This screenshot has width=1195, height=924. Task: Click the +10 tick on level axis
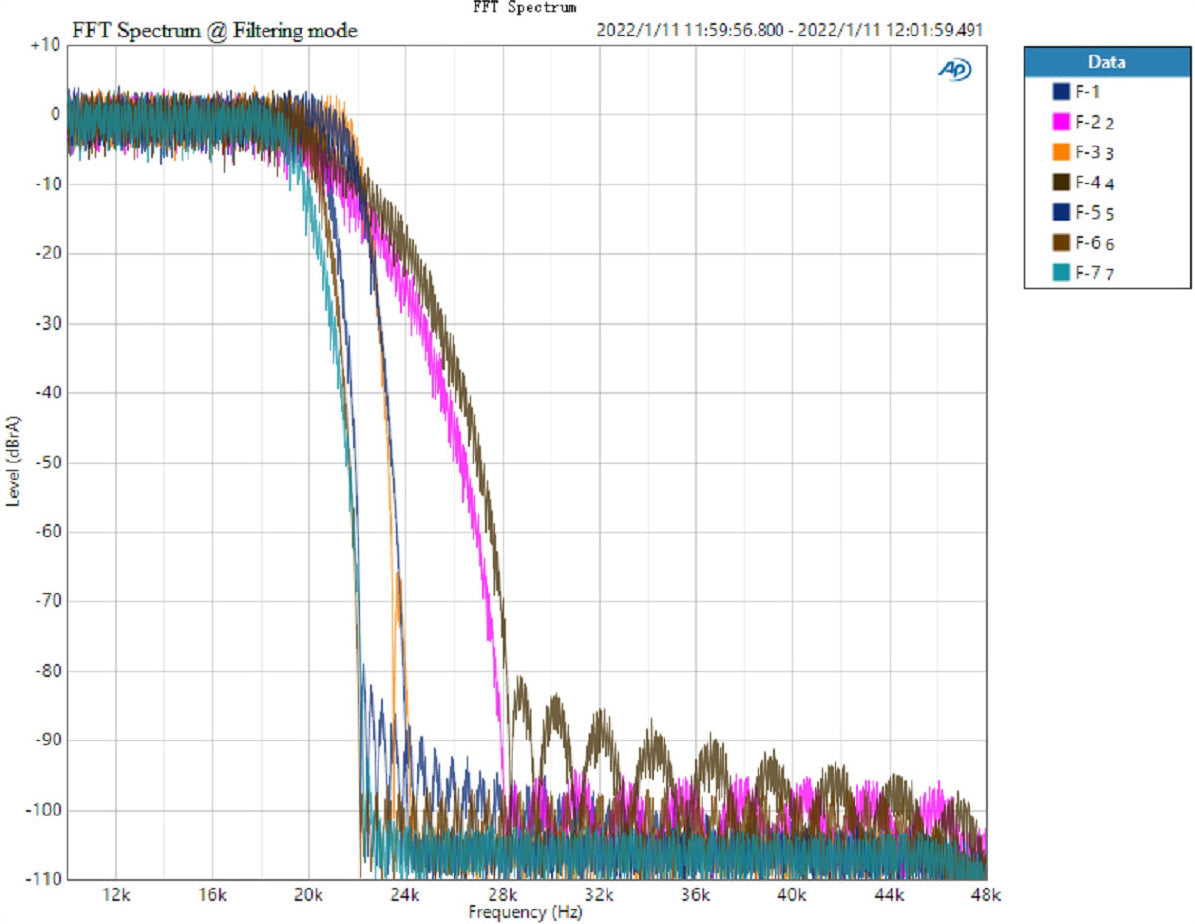[45, 45]
